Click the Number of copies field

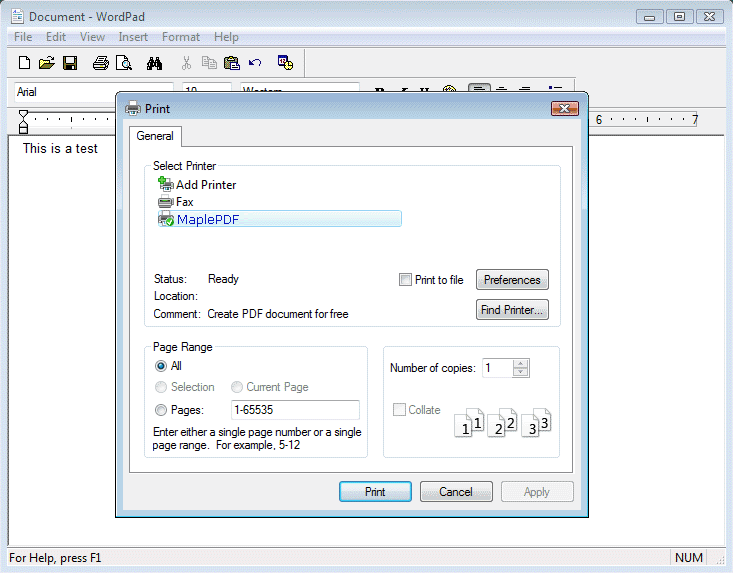pos(498,368)
